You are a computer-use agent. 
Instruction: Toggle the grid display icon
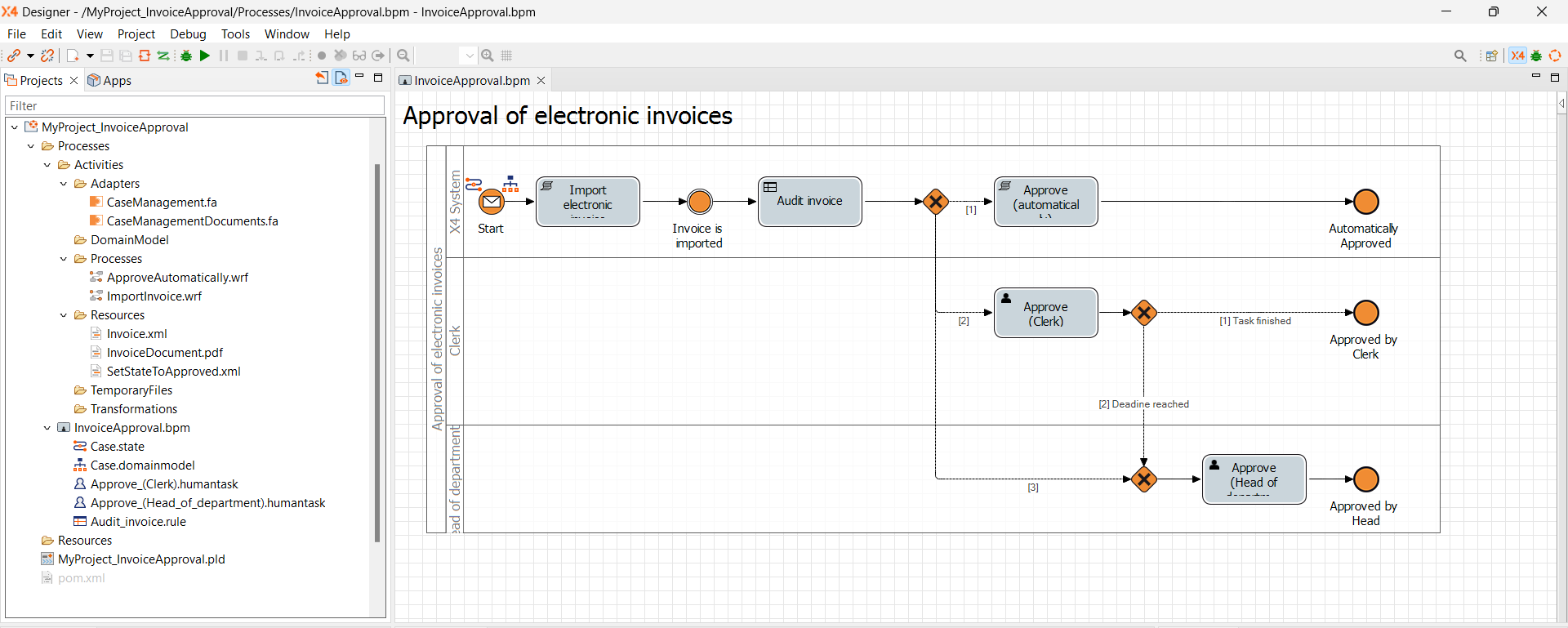coord(507,56)
